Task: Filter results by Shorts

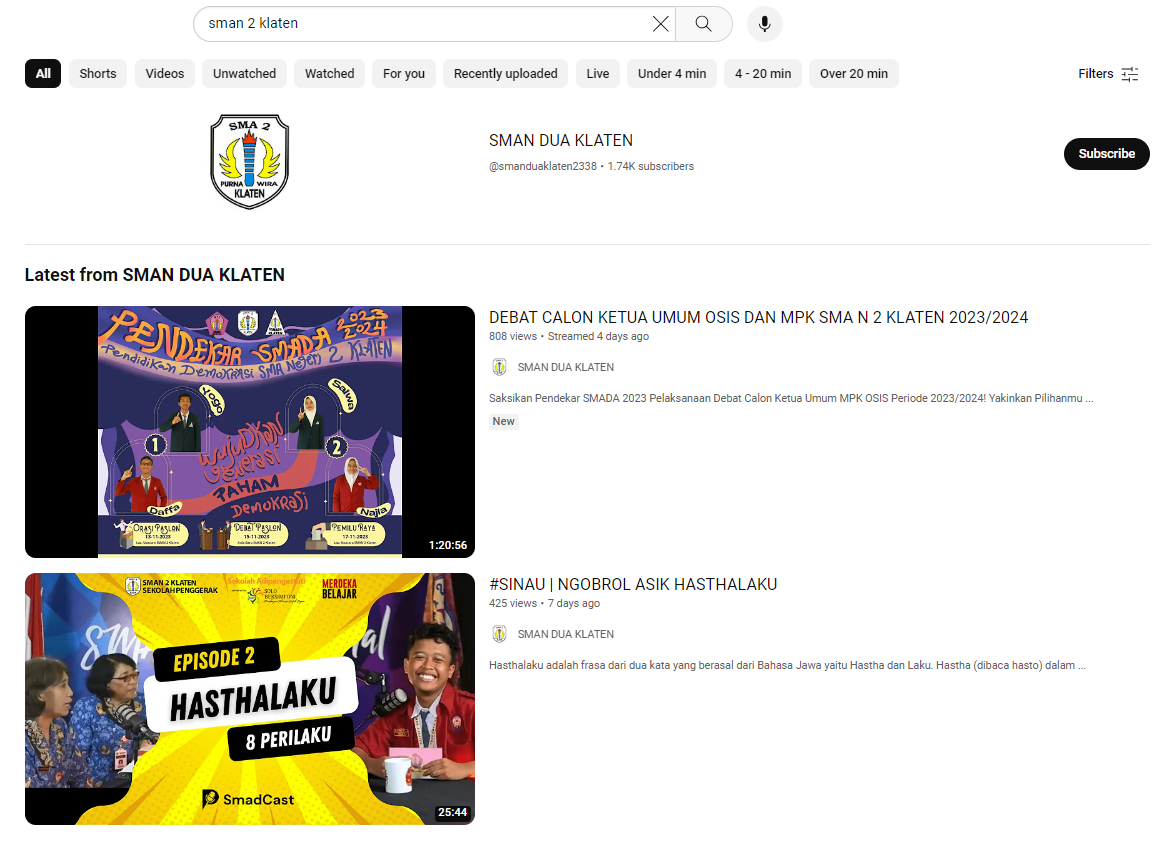Action: click(98, 74)
